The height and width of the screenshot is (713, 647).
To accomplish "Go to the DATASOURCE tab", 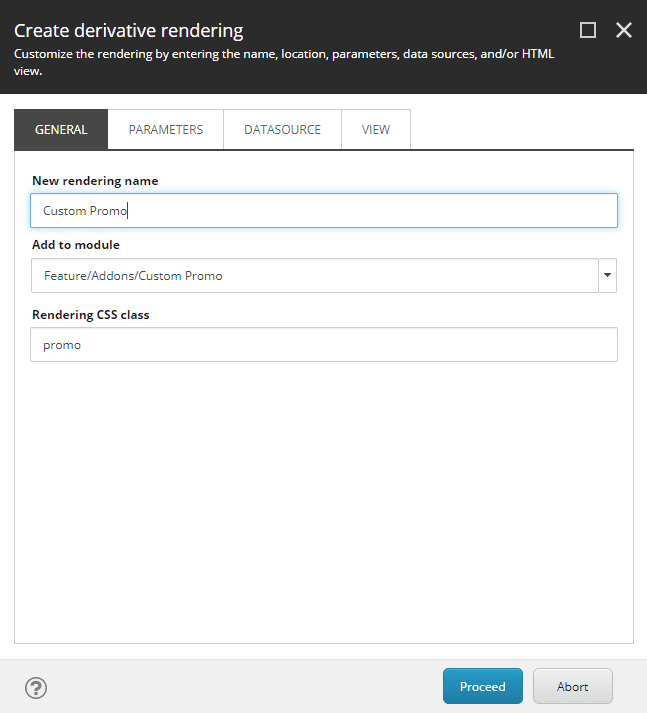I will click(x=282, y=130).
